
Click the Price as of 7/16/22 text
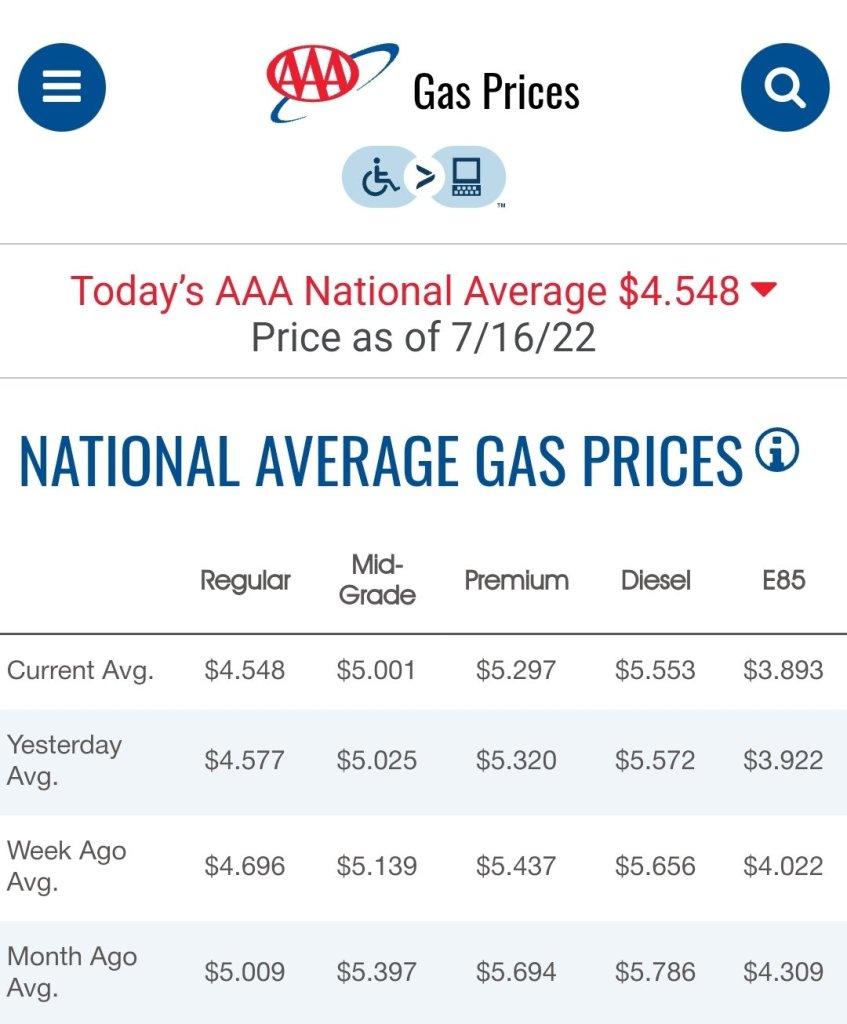(x=423, y=338)
